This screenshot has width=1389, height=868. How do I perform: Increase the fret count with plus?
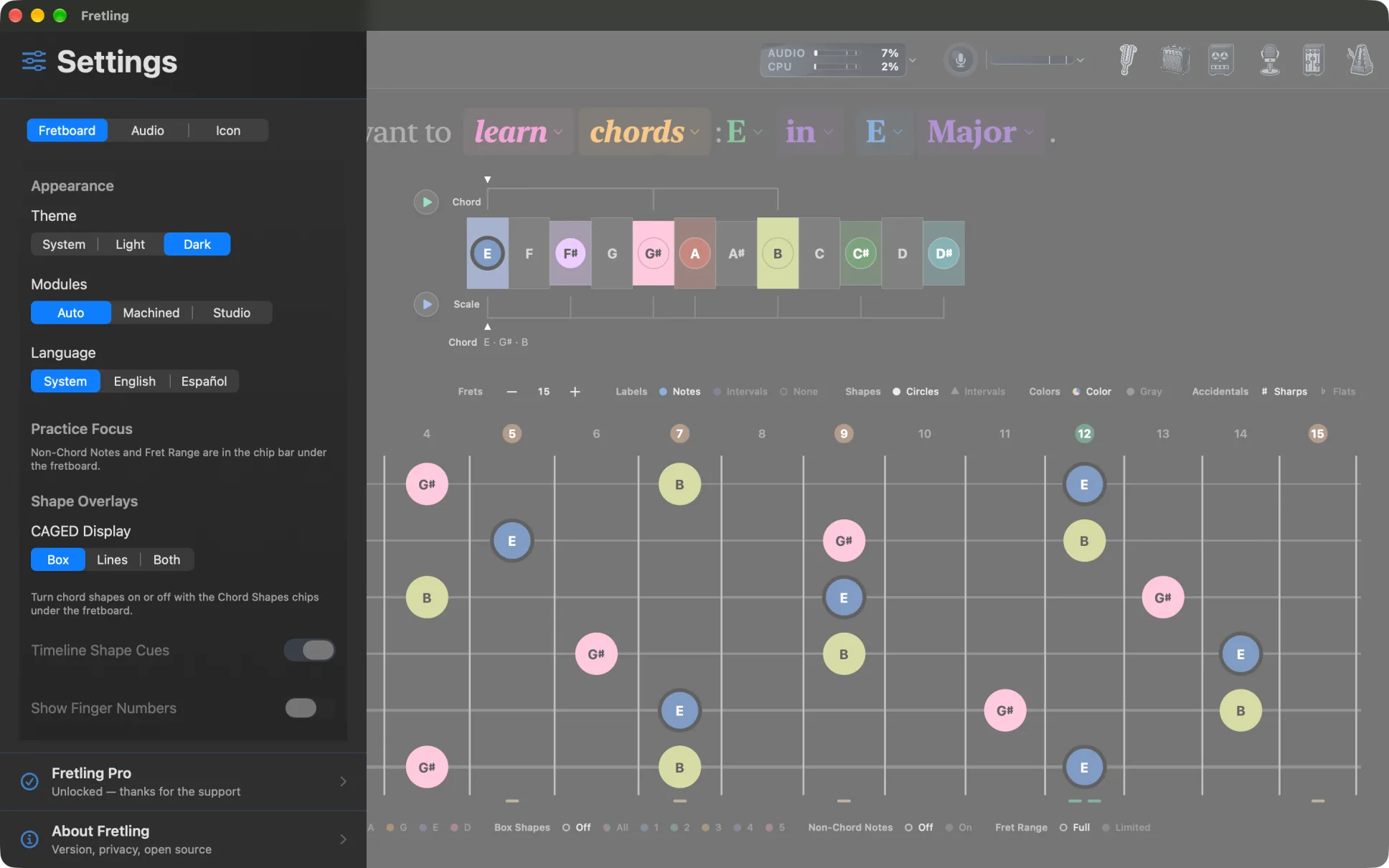pyautogui.click(x=575, y=392)
